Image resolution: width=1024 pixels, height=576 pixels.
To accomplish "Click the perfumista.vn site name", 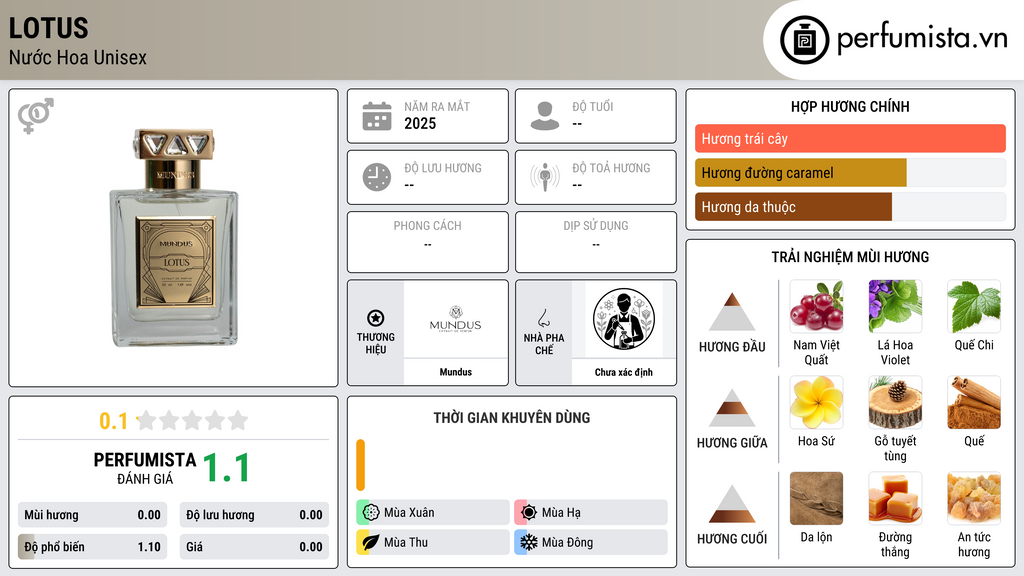I will tap(922, 38).
